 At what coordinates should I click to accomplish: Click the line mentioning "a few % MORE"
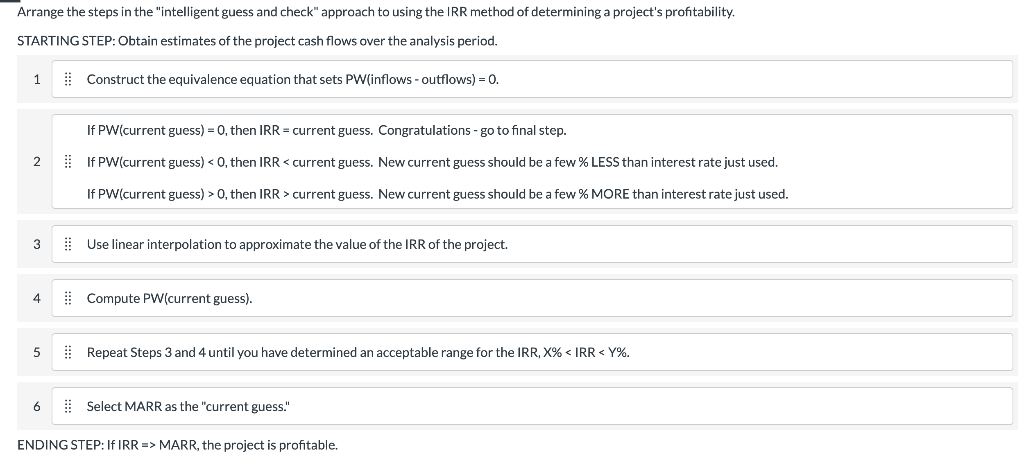point(438,195)
